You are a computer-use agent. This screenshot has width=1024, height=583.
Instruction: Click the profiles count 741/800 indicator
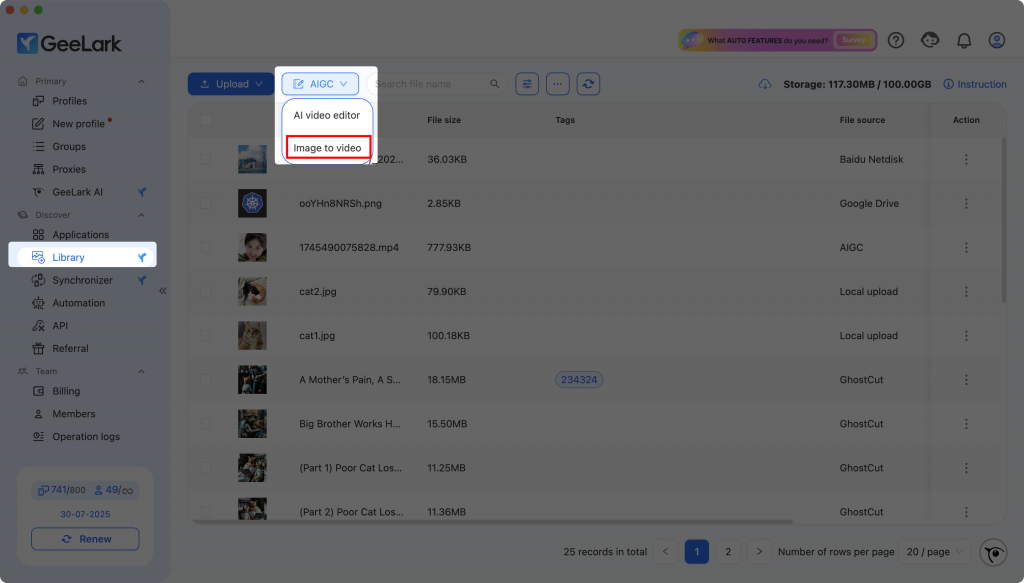click(x=62, y=490)
